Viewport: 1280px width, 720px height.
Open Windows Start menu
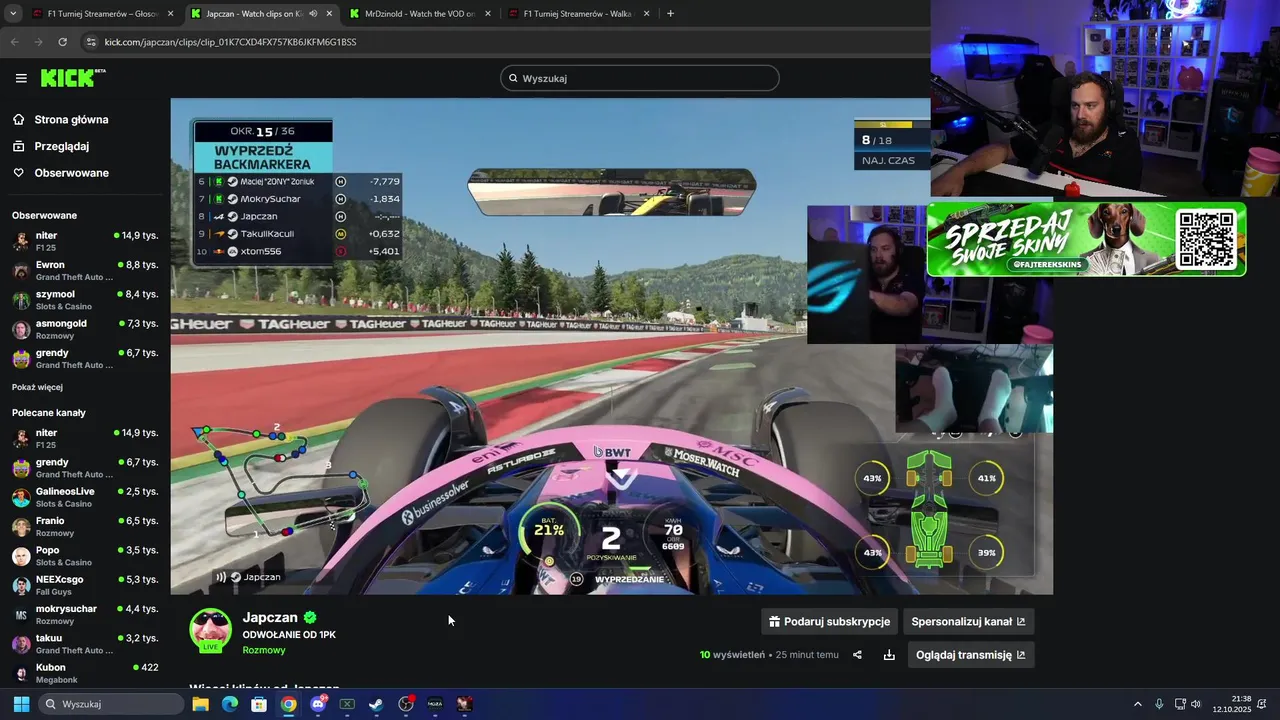pos(21,704)
